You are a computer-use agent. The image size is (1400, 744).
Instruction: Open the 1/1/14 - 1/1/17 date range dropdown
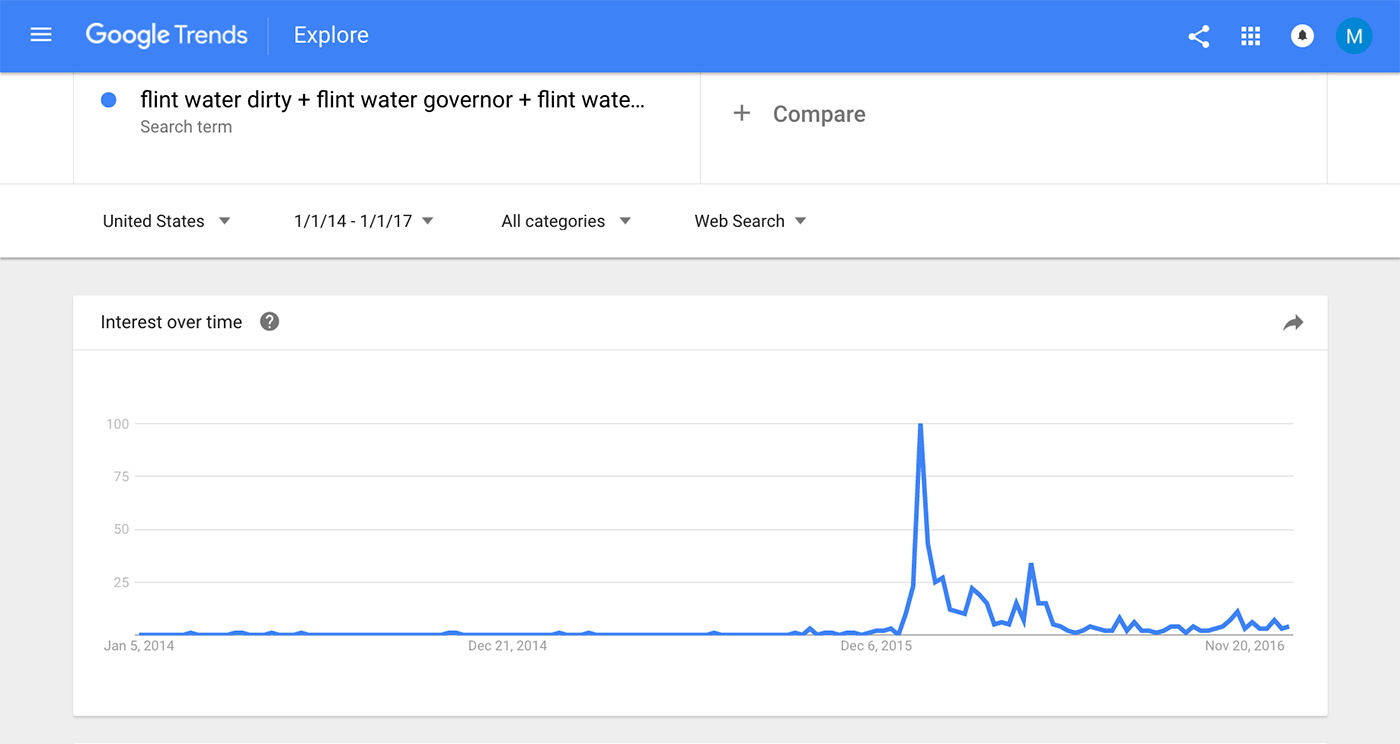coord(364,221)
